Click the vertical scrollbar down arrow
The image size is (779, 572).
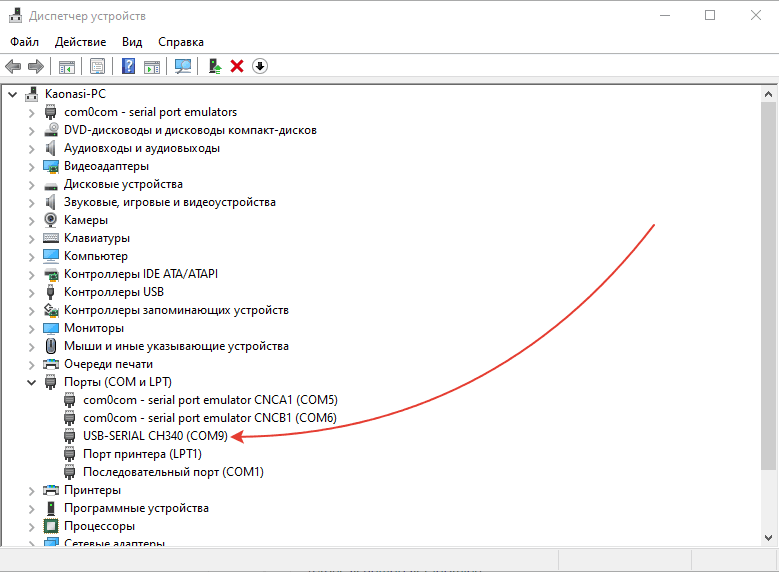pyautogui.click(x=767, y=537)
